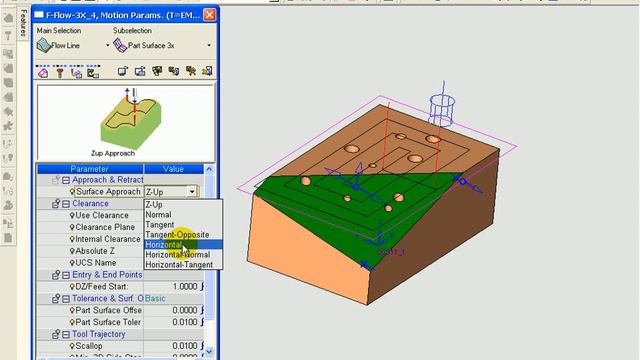640x360 pixels.
Task: Click the parameter list scroll up arrow
Action: click(x=209, y=169)
